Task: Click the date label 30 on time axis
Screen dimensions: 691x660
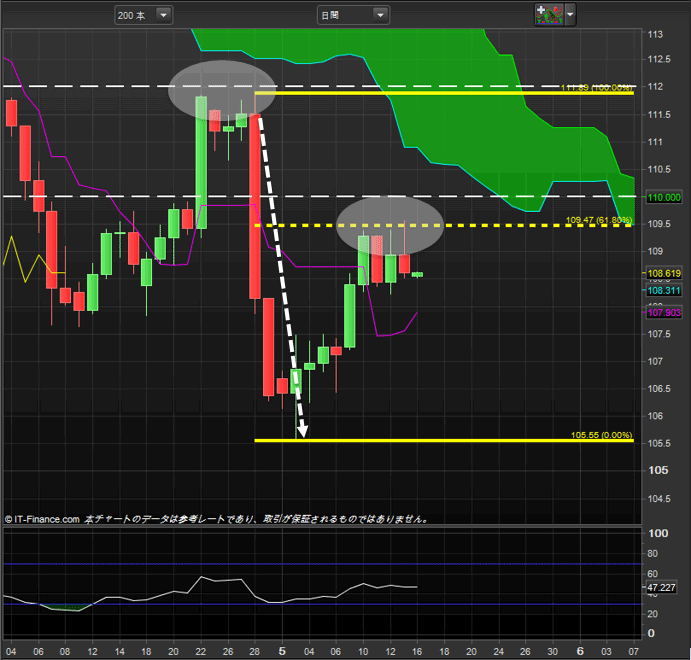Action: pos(553,652)
